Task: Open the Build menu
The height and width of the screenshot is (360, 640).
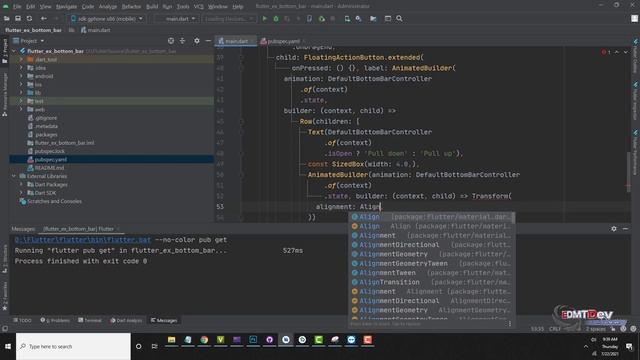Action: pyautogui.click(x=152, y=7)
